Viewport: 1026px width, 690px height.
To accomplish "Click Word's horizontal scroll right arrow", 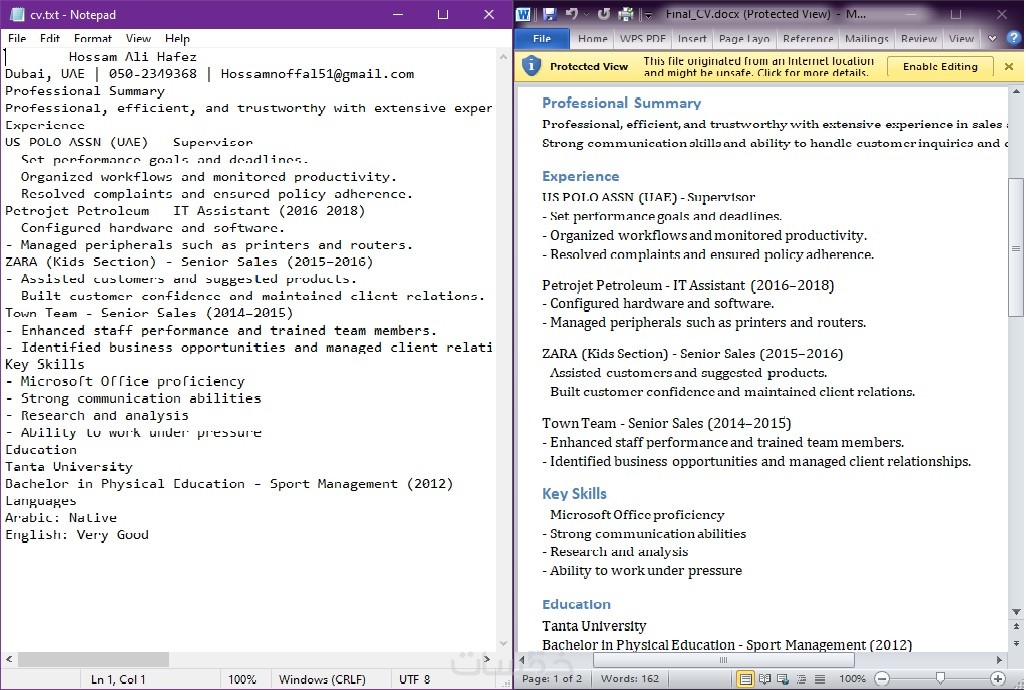I will [999, 660].
